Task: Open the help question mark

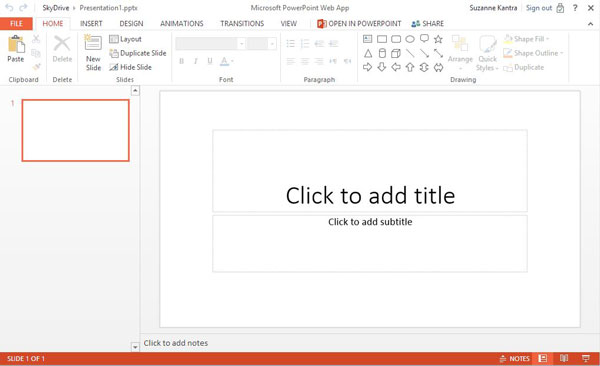Action: [x=575, y=8]
